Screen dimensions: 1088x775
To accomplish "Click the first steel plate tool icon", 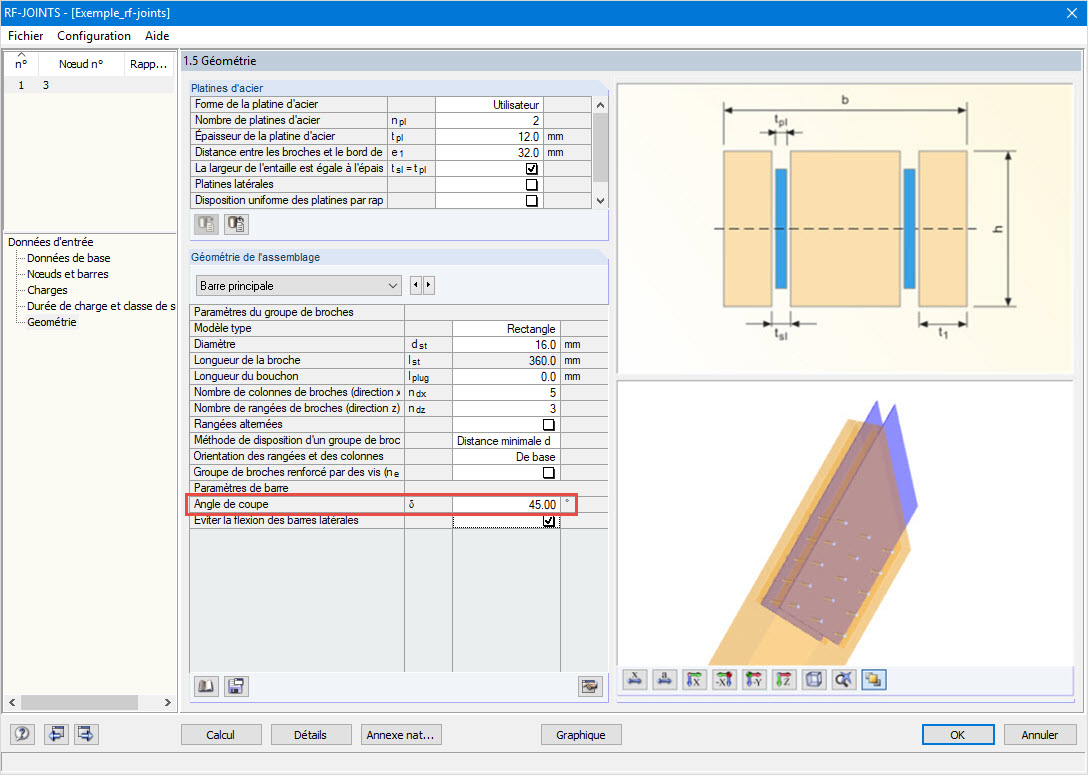I will point(206,224).
